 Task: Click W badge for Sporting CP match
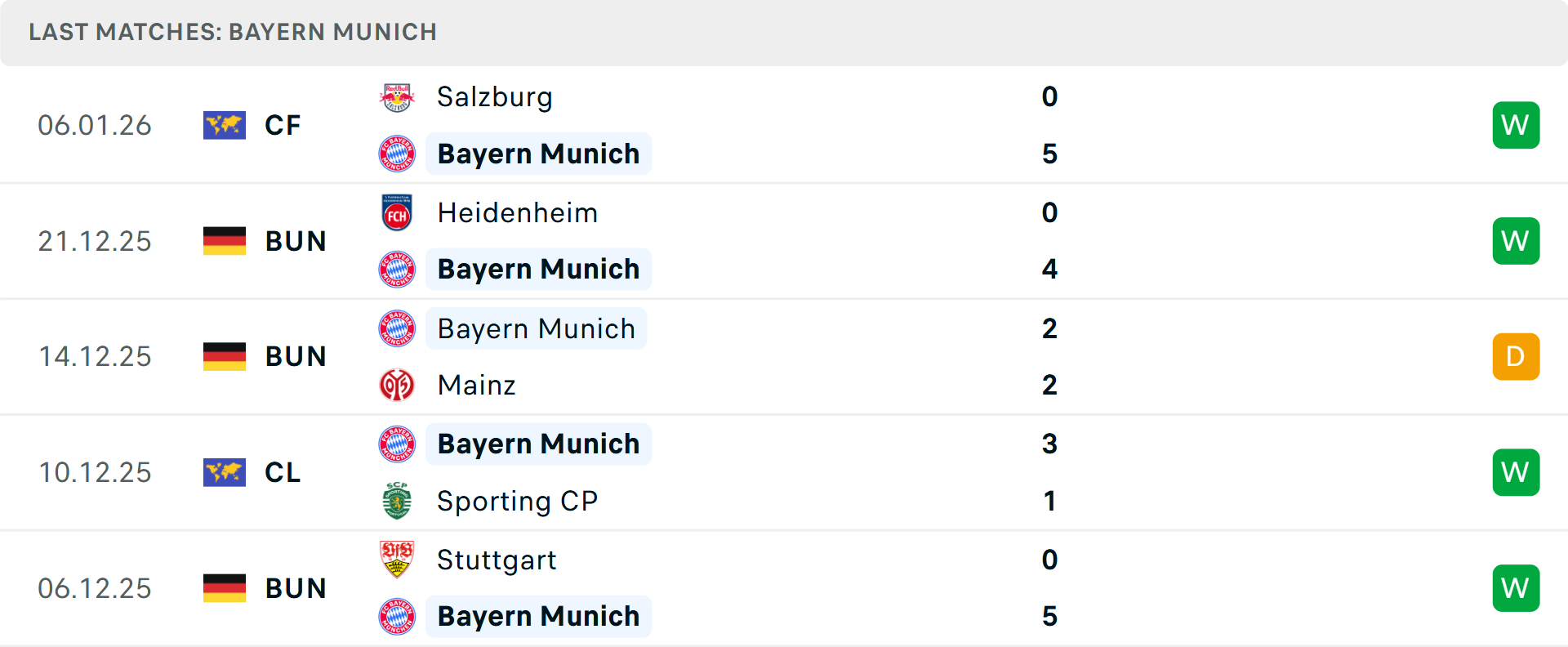[1516, 472]
